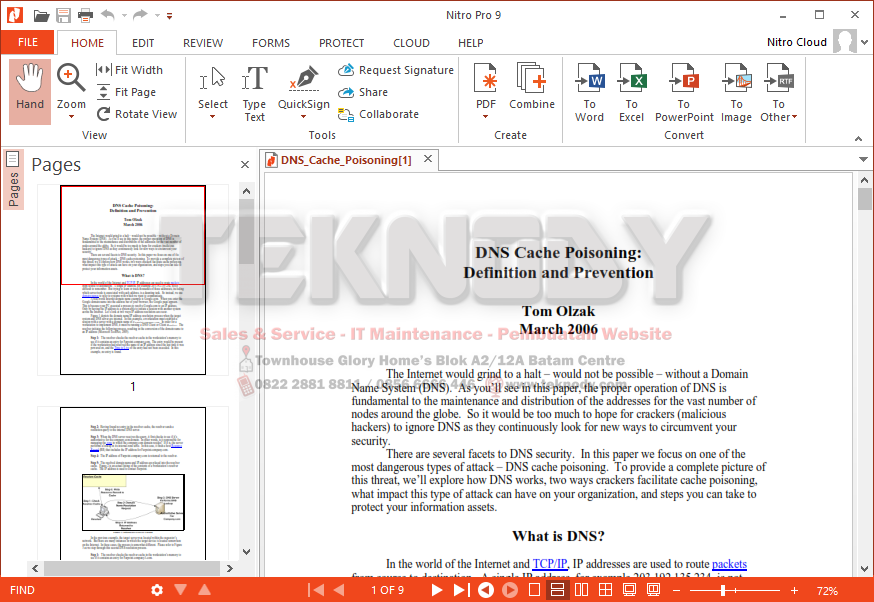Image resolution: width=874 pixels, height=602 pixels.
Task: Switch to the FORMS ribbon tab
Action: point(271,43)
